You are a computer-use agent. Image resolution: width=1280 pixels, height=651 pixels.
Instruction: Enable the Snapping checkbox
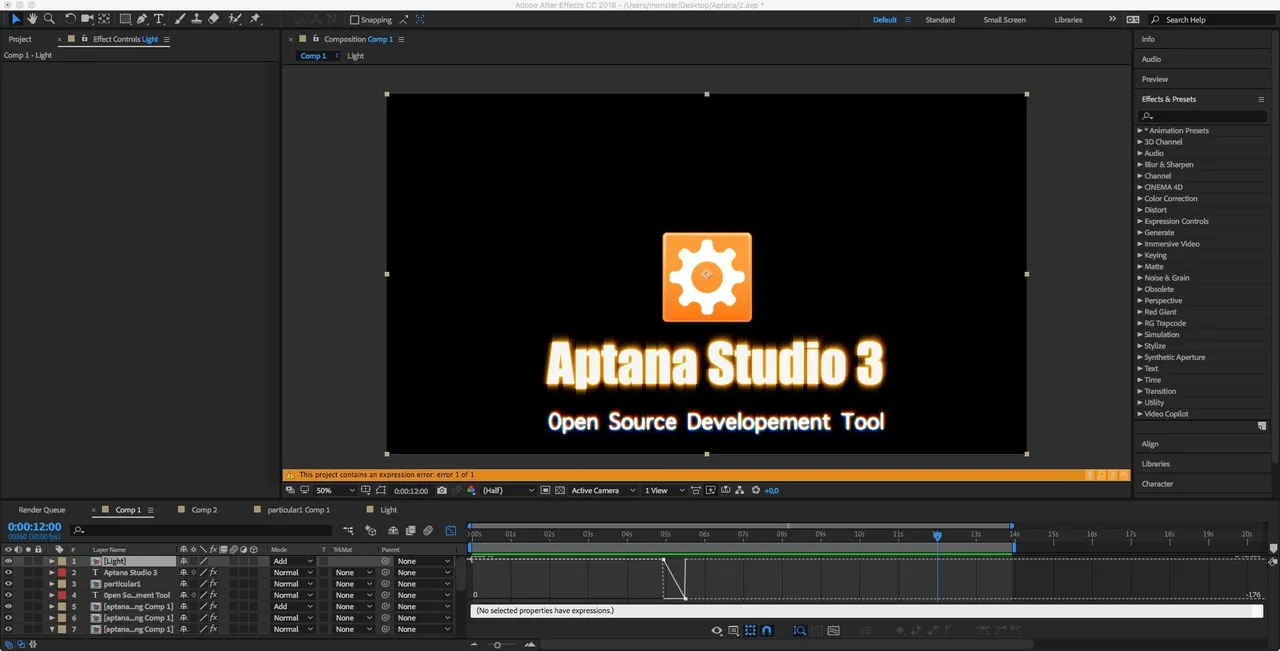pyautogui.click(x=354, y=20)
